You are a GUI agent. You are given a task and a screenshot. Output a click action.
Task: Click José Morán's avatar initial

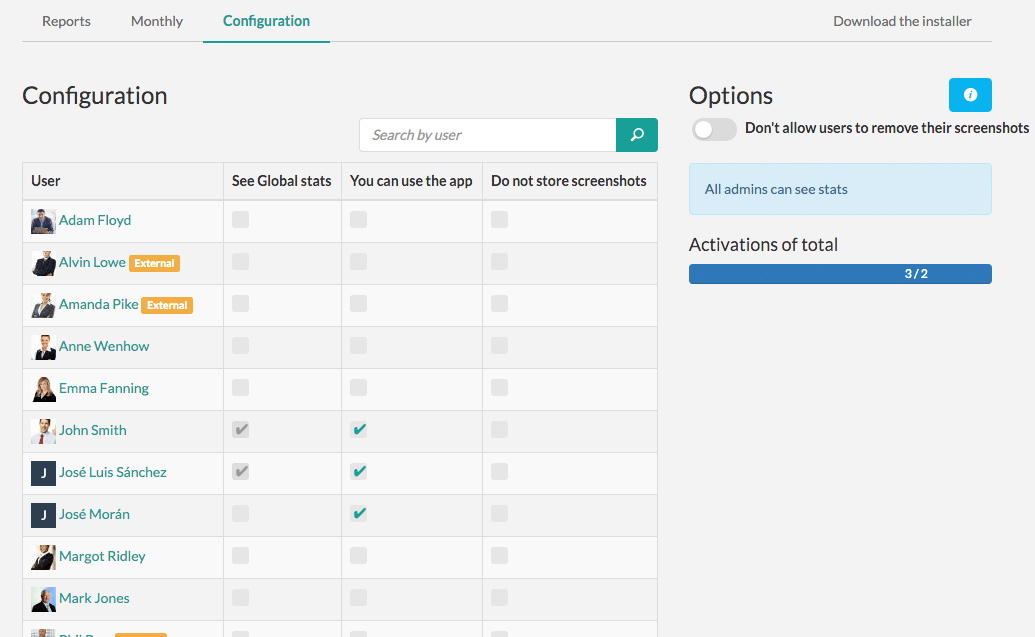point(41,514)
